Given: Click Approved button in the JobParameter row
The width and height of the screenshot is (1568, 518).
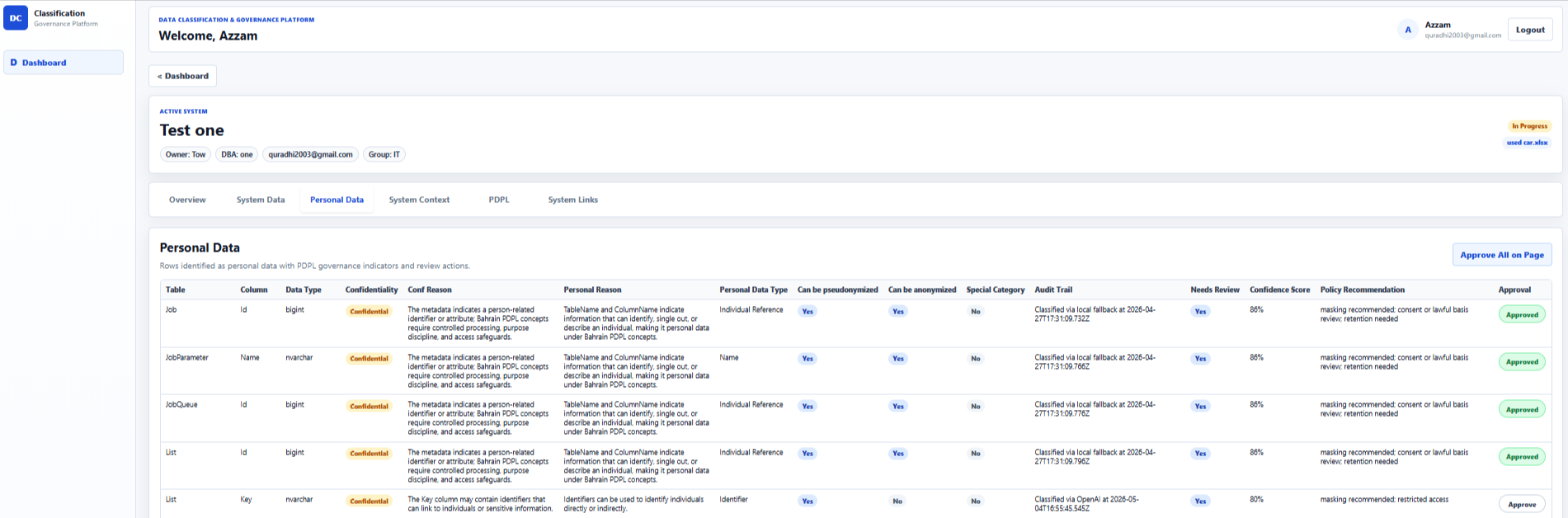Looking at the screenshot, I should click(x=1522, y=362).
